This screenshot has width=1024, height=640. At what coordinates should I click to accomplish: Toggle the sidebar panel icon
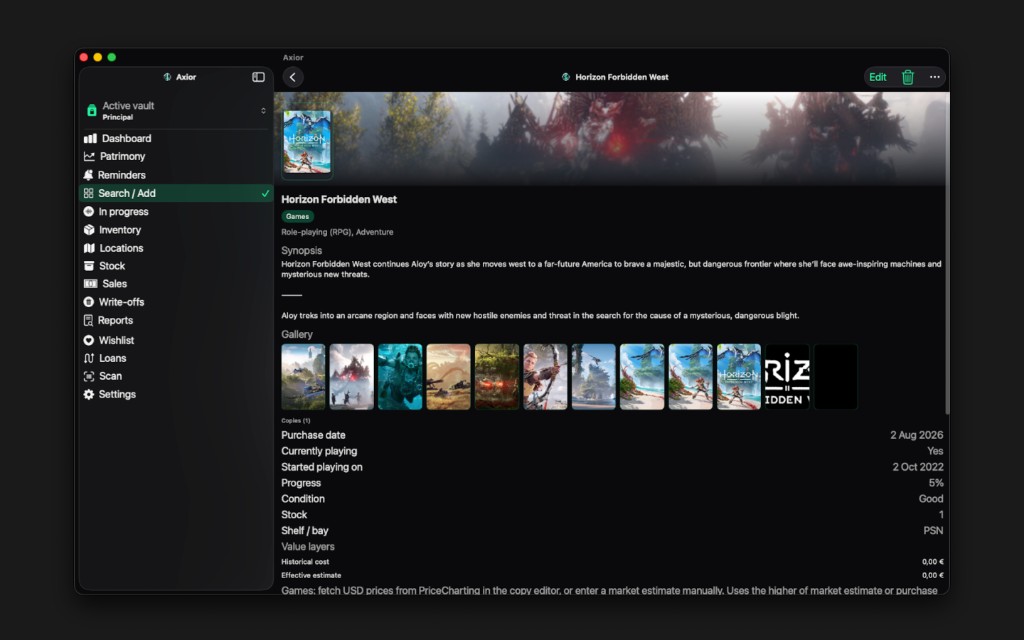[x=259, y=77]
